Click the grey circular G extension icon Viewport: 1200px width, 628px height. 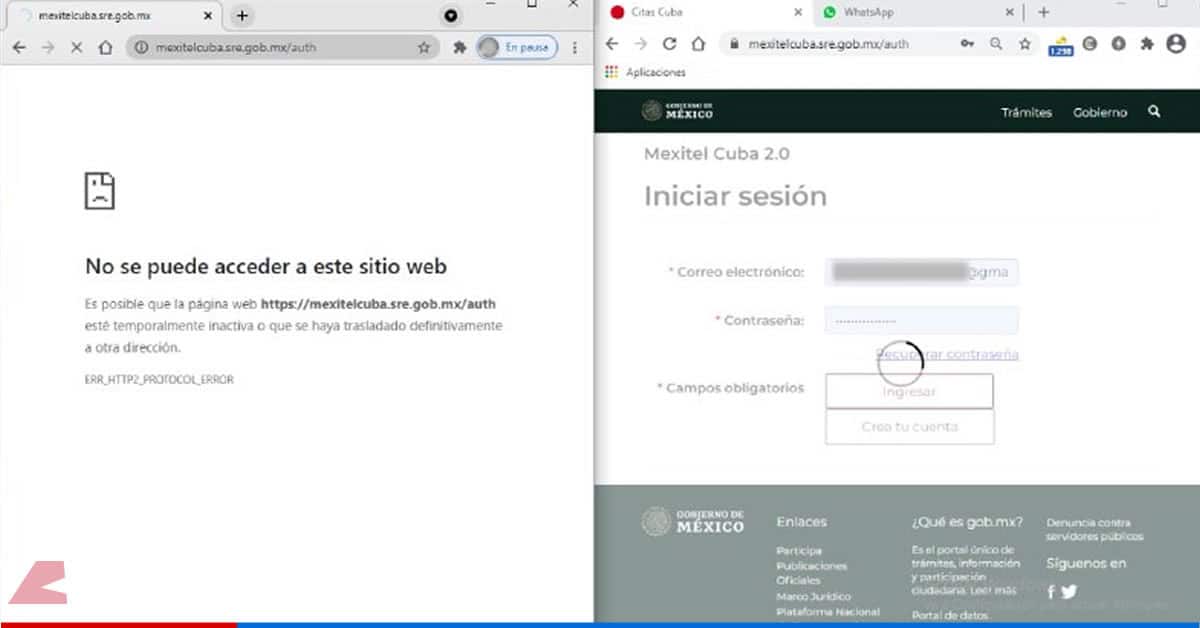click(x=1090, y=44)
